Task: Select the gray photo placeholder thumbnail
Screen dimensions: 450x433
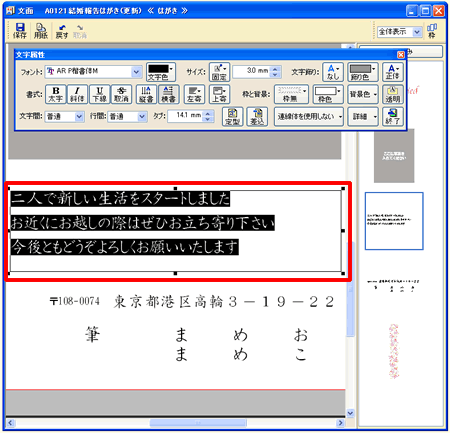Action: click(x=394, y=156)
